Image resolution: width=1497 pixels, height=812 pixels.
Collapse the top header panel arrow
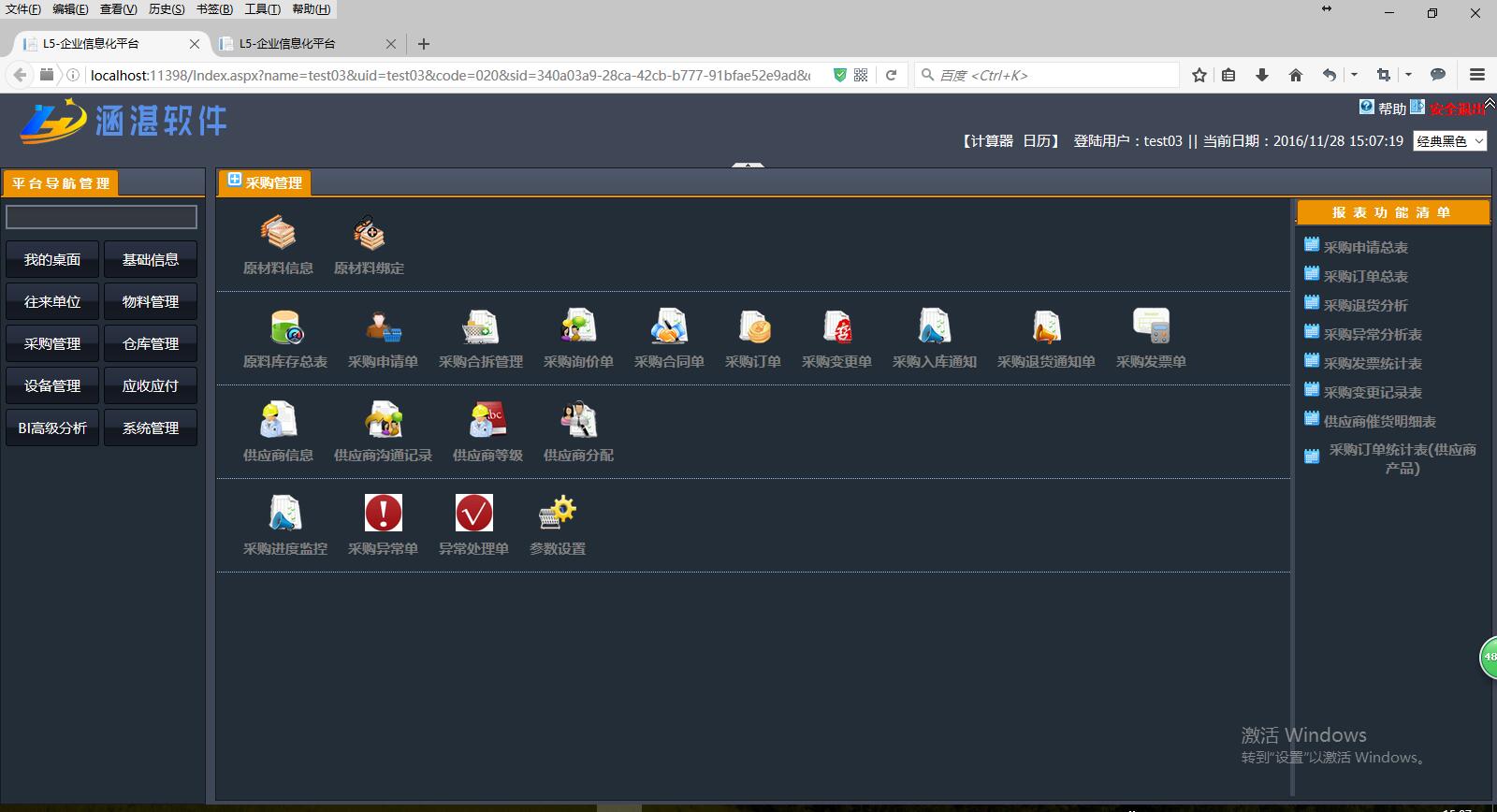coord(748,166)
